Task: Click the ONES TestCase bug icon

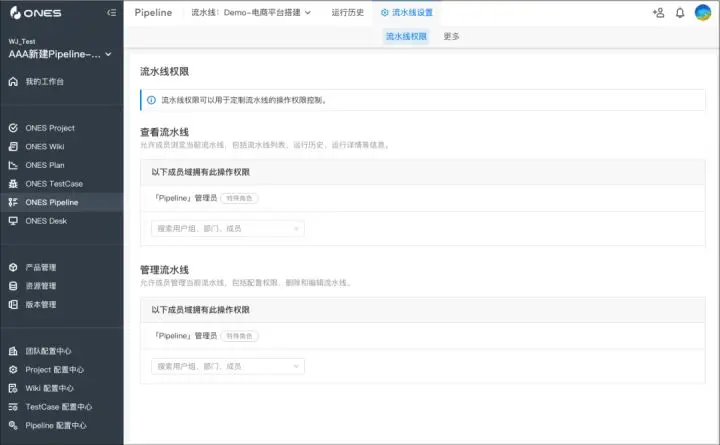Action: pos(13,184)
